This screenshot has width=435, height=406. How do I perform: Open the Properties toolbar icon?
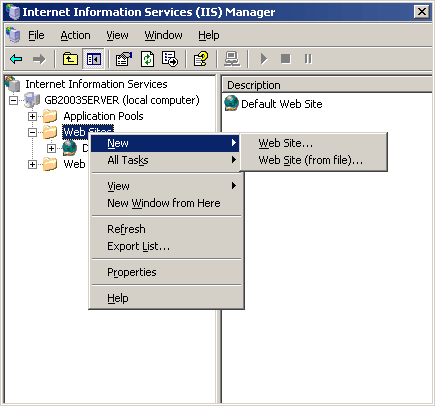(124, 59)
